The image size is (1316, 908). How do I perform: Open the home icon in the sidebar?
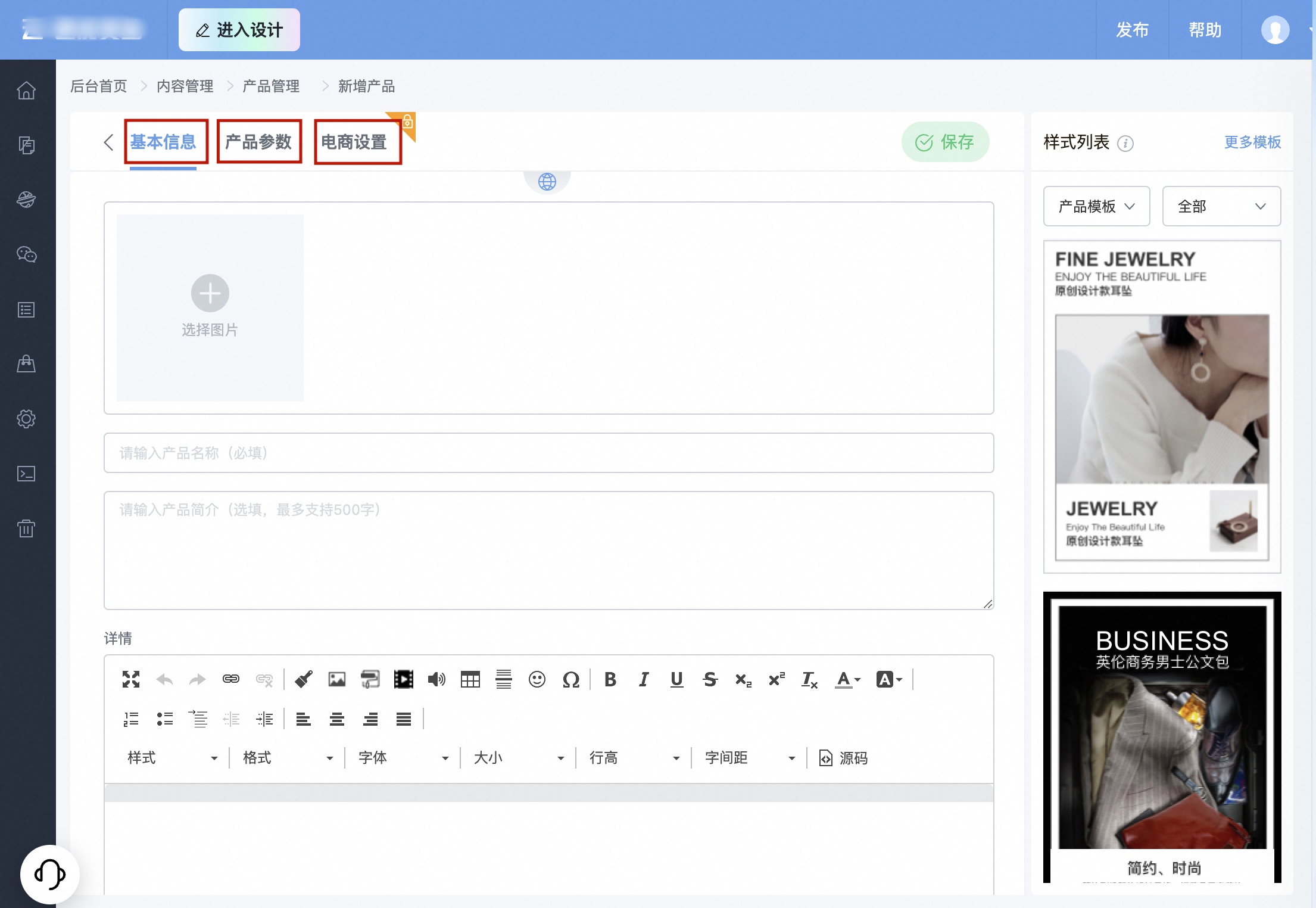pyautogui.click(x=26, y=91)
